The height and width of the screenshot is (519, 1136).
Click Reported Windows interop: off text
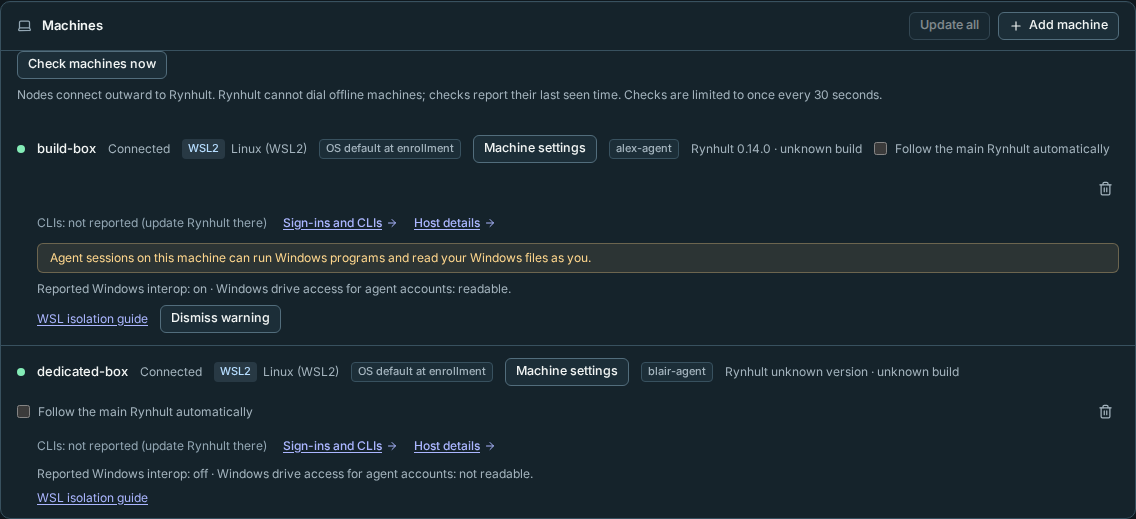tap(122, 474)
